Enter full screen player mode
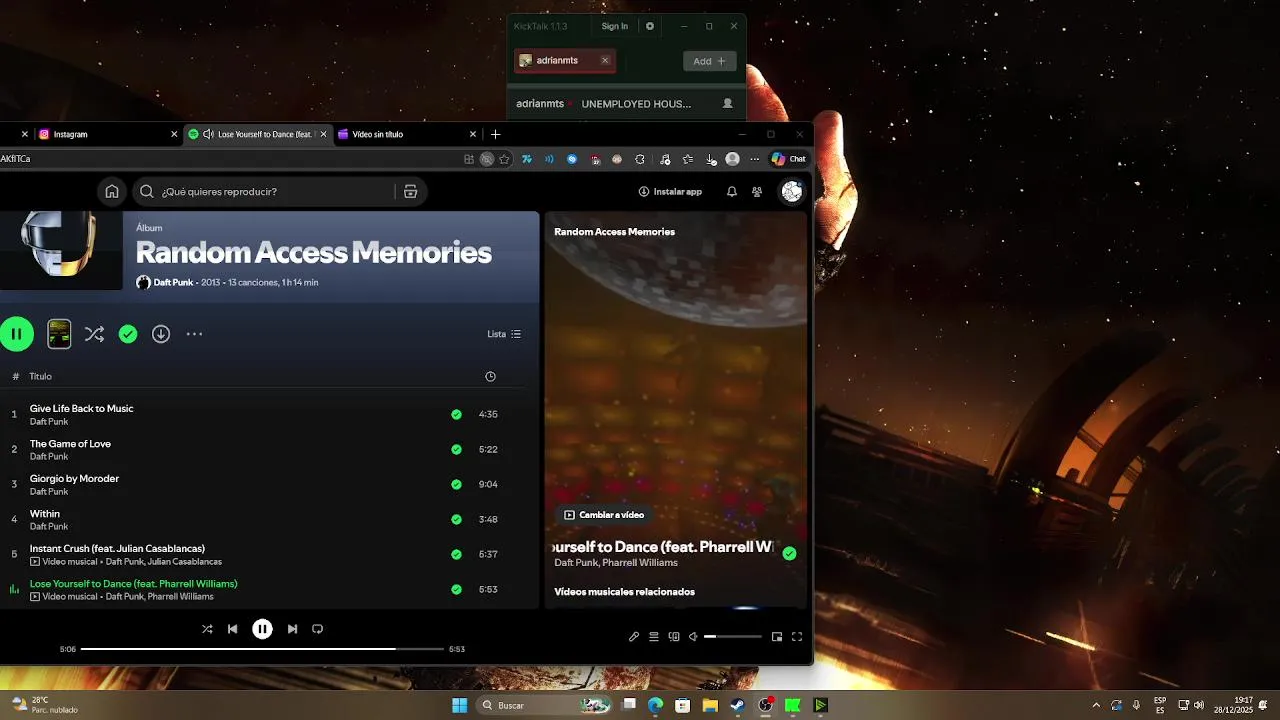The width and height of the screenshot is (1280, 720). tap(797, 637)
